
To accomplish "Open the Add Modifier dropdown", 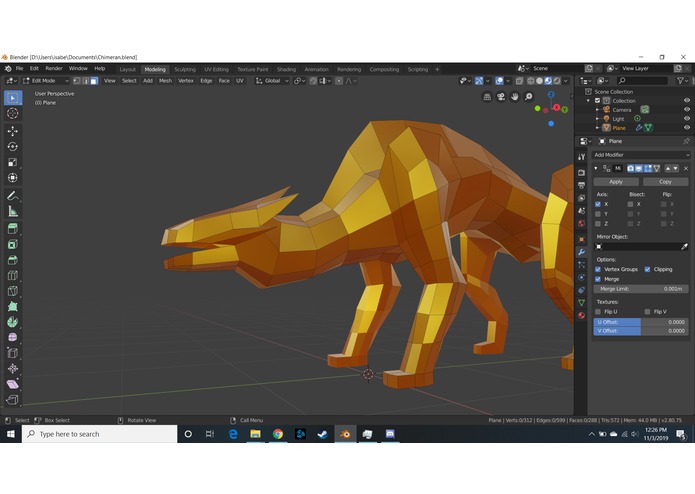I will (x=641, y=155).
